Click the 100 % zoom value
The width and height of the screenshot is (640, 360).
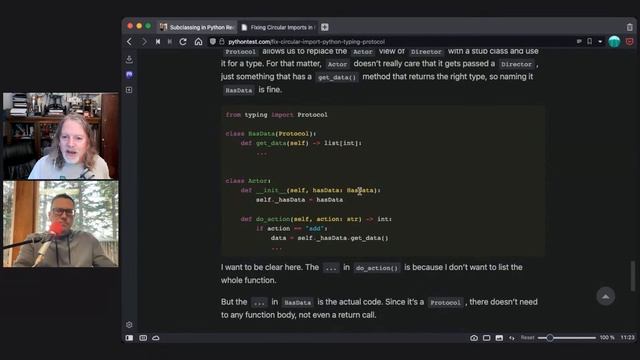tap(607, 338)
